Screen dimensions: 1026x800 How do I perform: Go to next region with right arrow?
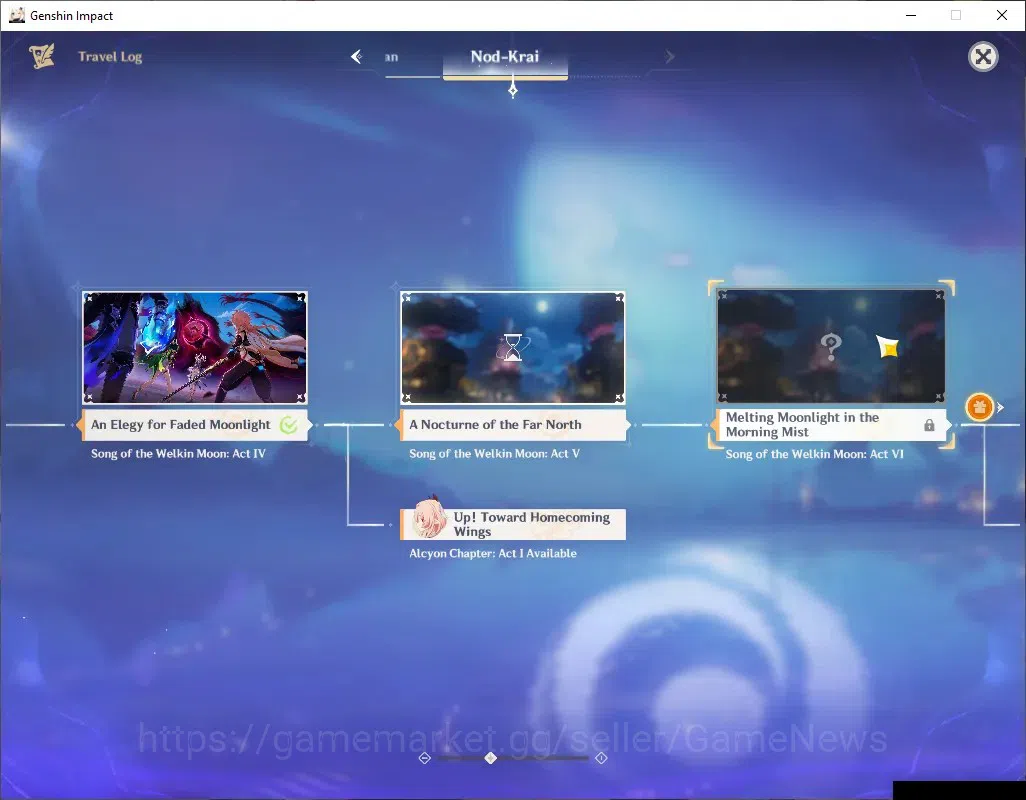click(x=669, y=57)
